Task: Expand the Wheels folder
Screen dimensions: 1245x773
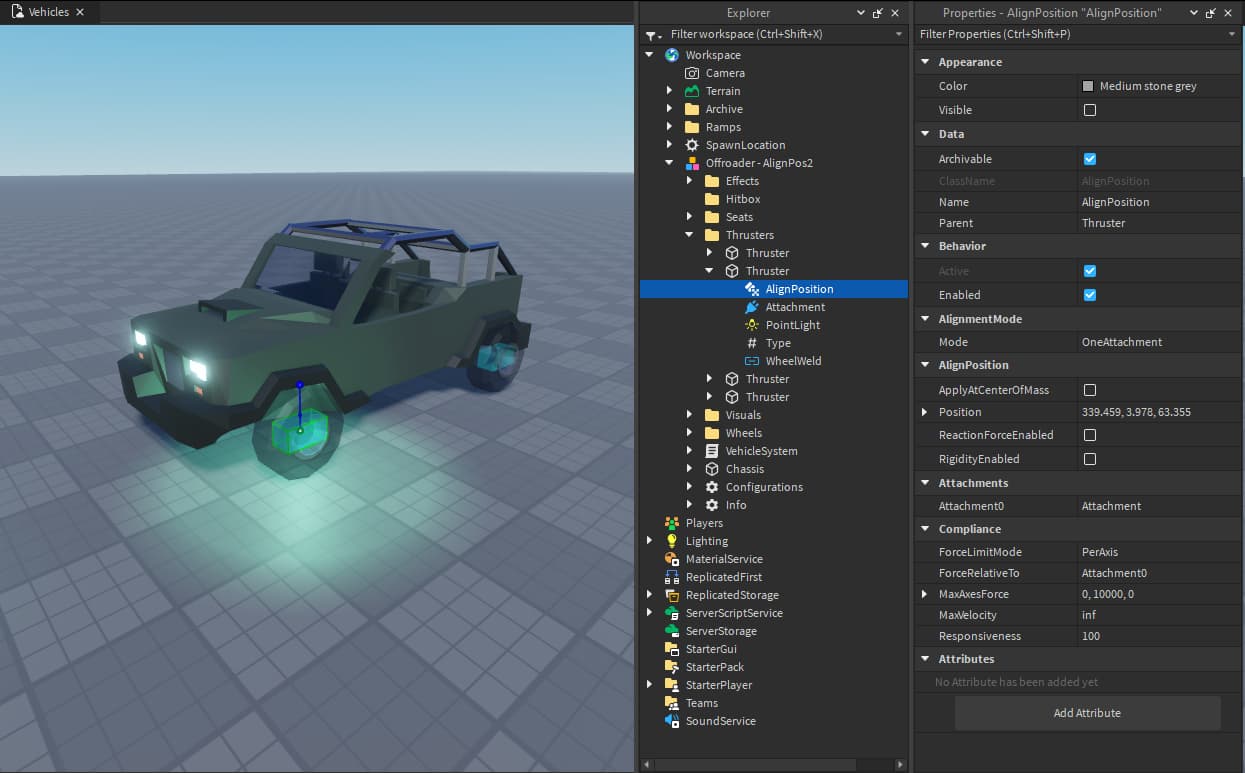Action: click(690, 433)
